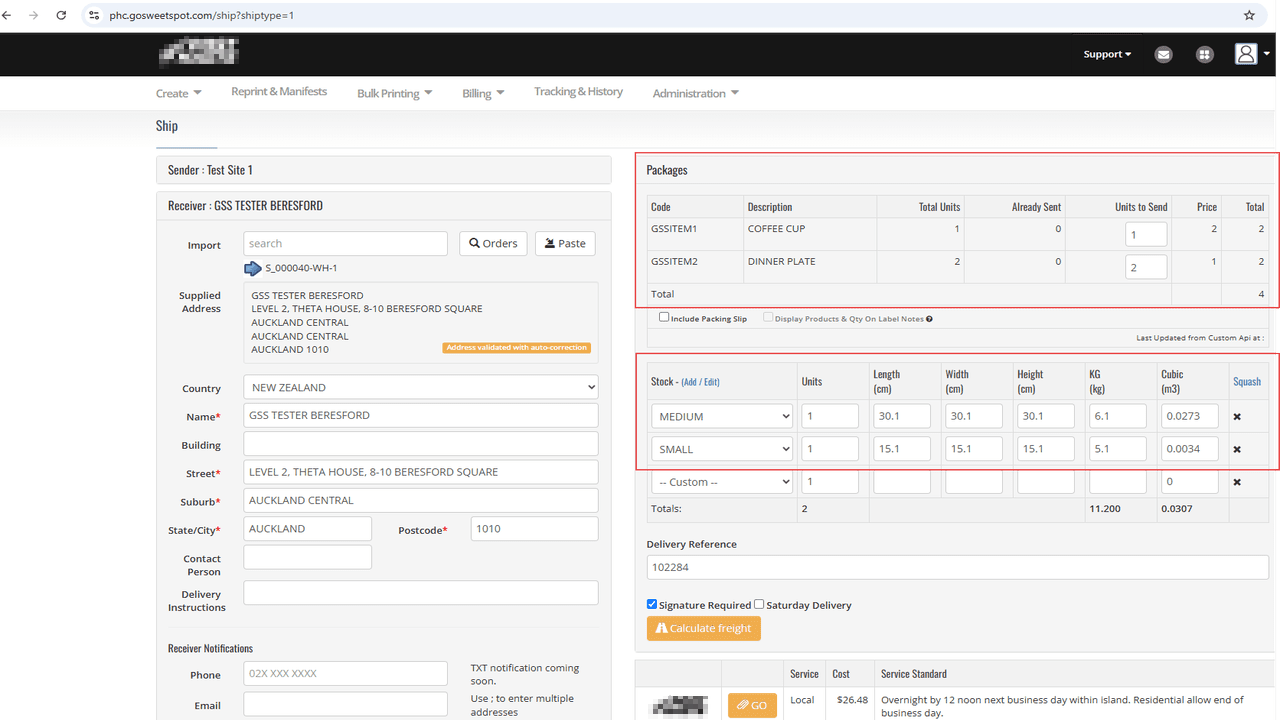Click the Import search field
Screen dimensions: 1280x720
pos(346,243)
